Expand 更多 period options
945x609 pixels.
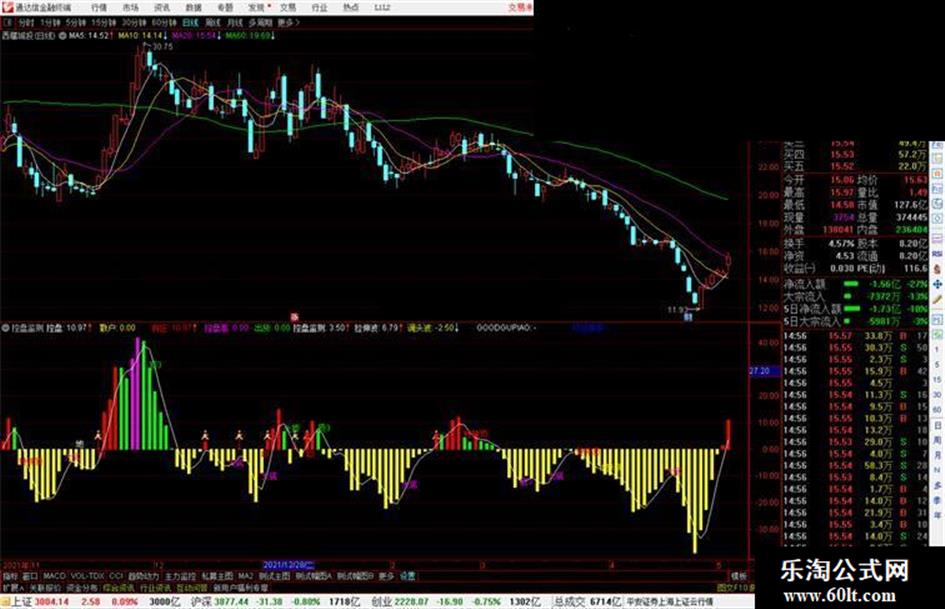(288, 23)
